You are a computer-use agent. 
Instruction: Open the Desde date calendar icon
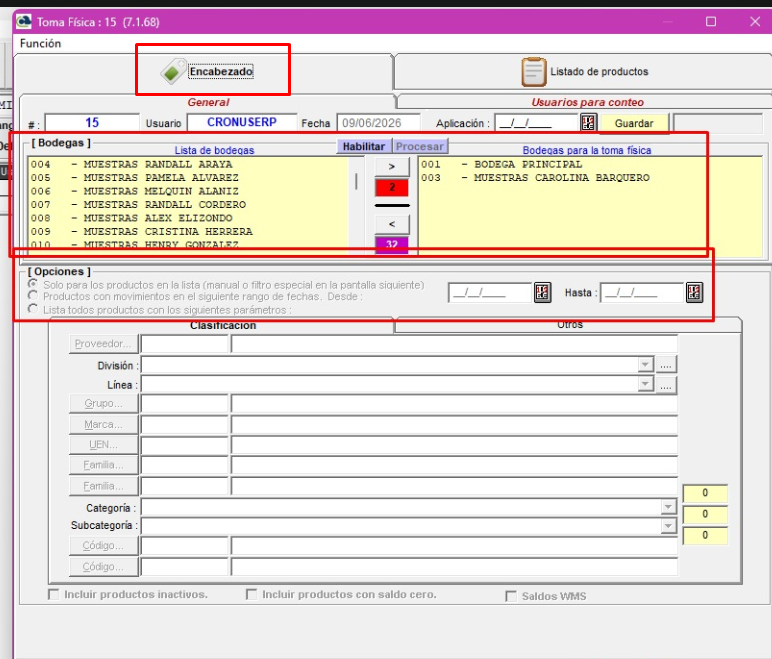pyautogui.click(x=543, y=293)
